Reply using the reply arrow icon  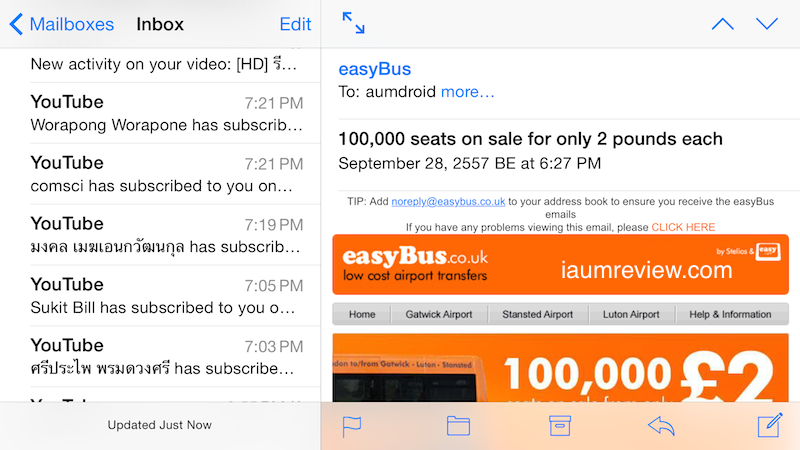click(x=661, y=426)
